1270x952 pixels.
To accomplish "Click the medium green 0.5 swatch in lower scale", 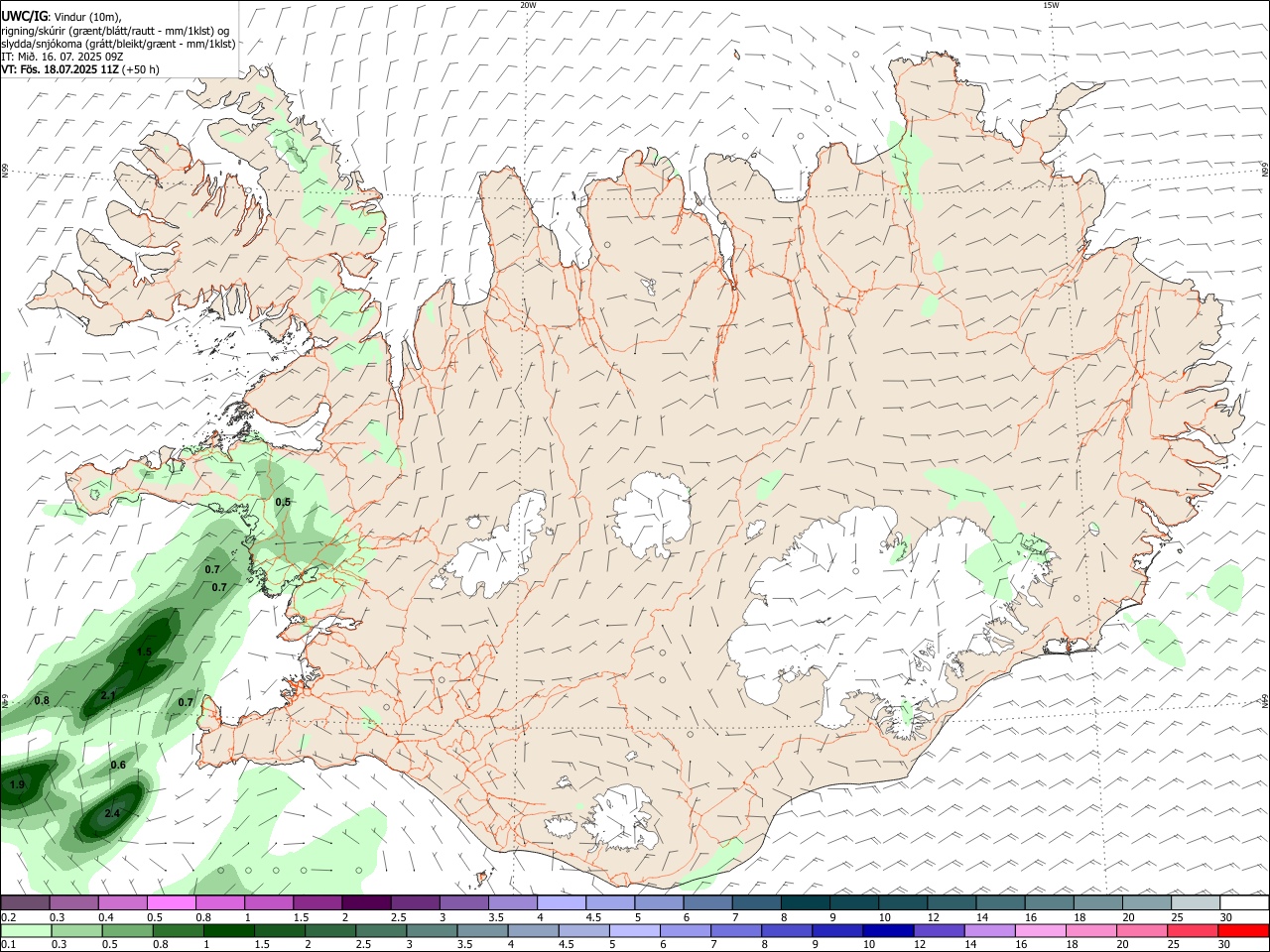I will [127, 931].
